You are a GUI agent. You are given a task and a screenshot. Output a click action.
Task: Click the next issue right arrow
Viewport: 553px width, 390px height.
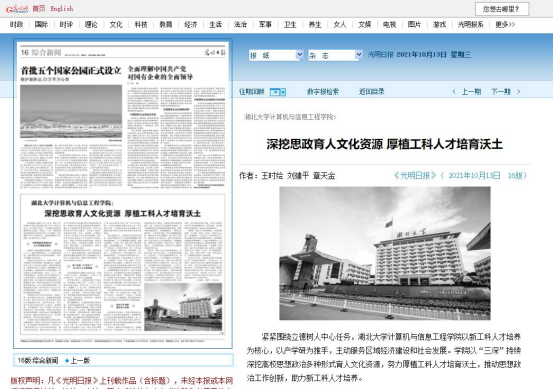tap(518, 92)
